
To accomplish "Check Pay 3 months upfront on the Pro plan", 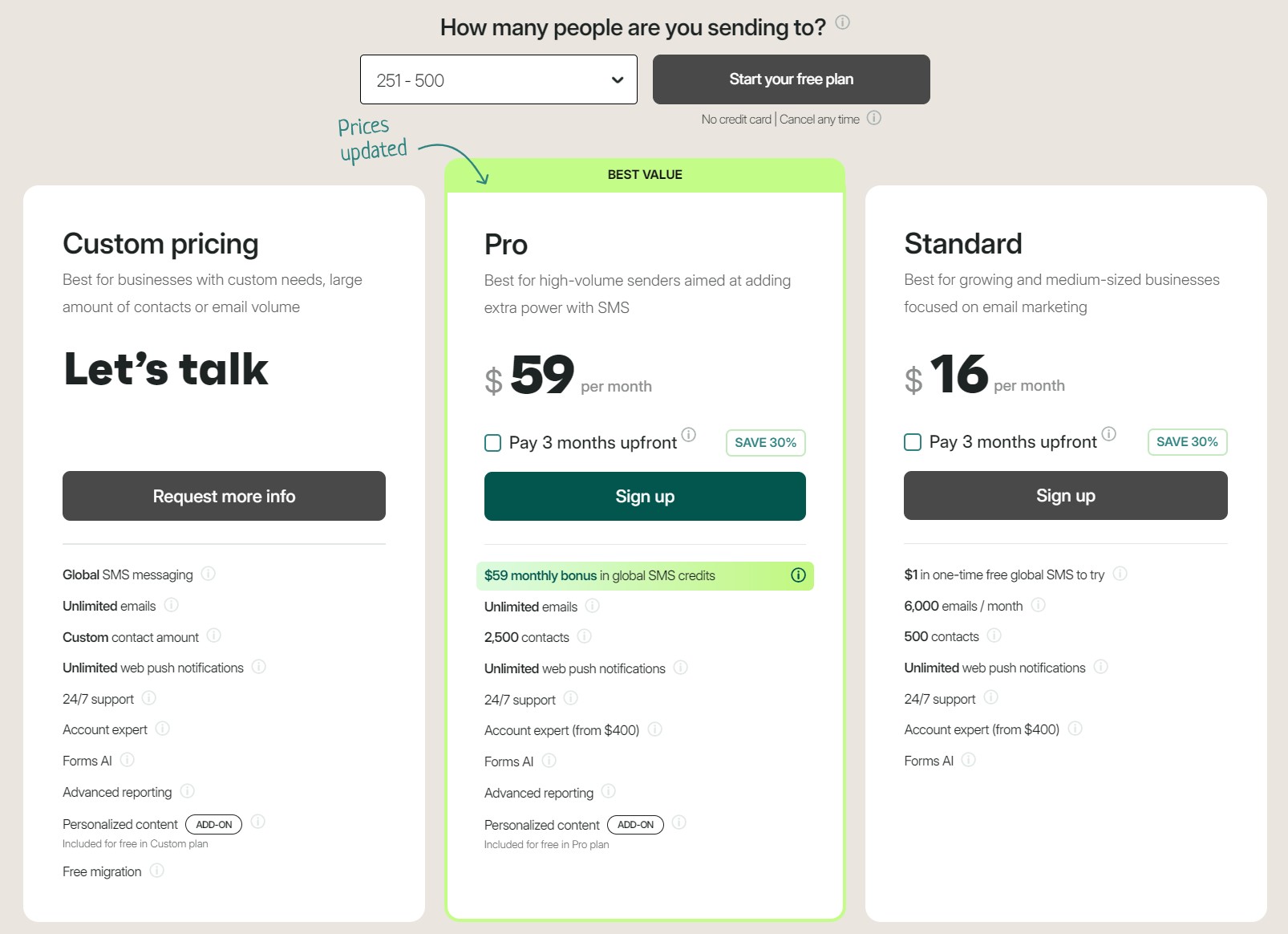I will pyautogui.click(x=492, y=442).
